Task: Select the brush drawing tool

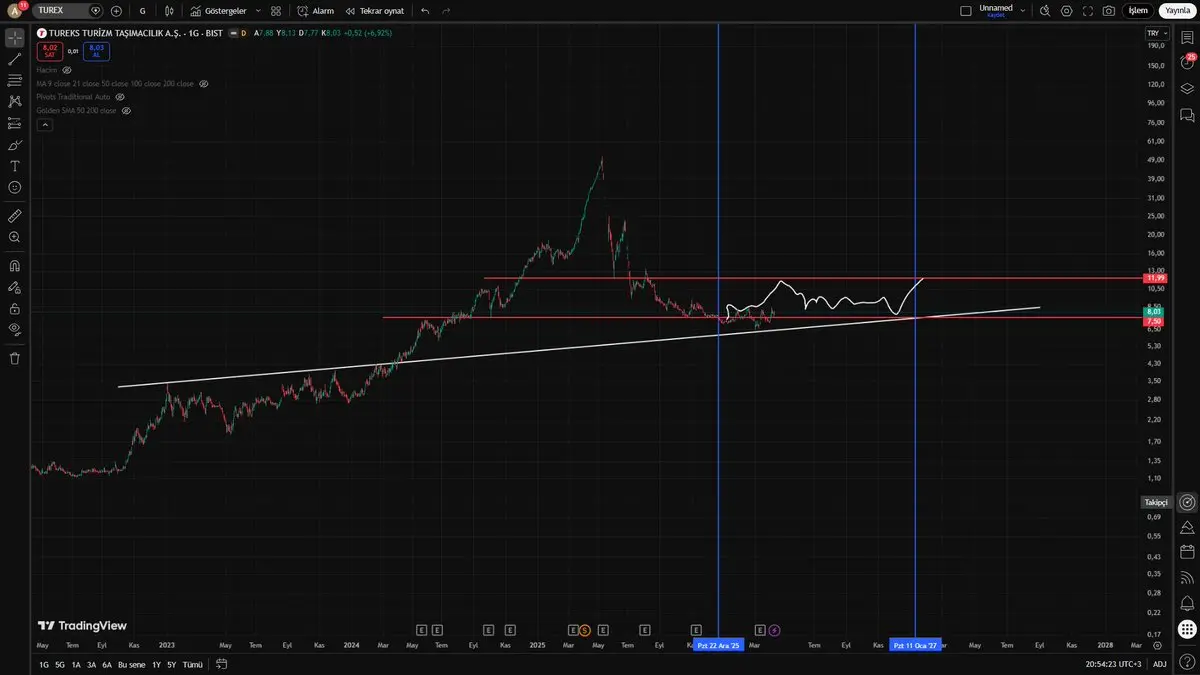Action: [15, 145]
